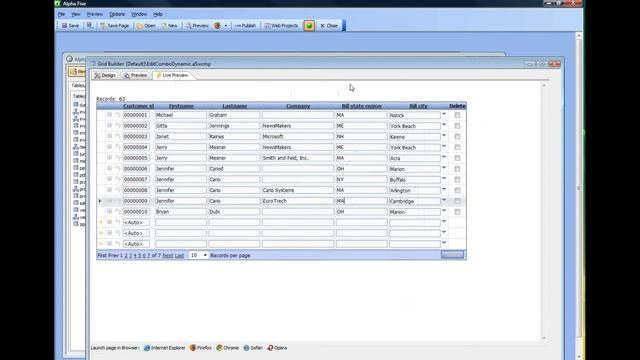Screen dimensions: 640x360
Task: Open the File menu
Action: 61,14
